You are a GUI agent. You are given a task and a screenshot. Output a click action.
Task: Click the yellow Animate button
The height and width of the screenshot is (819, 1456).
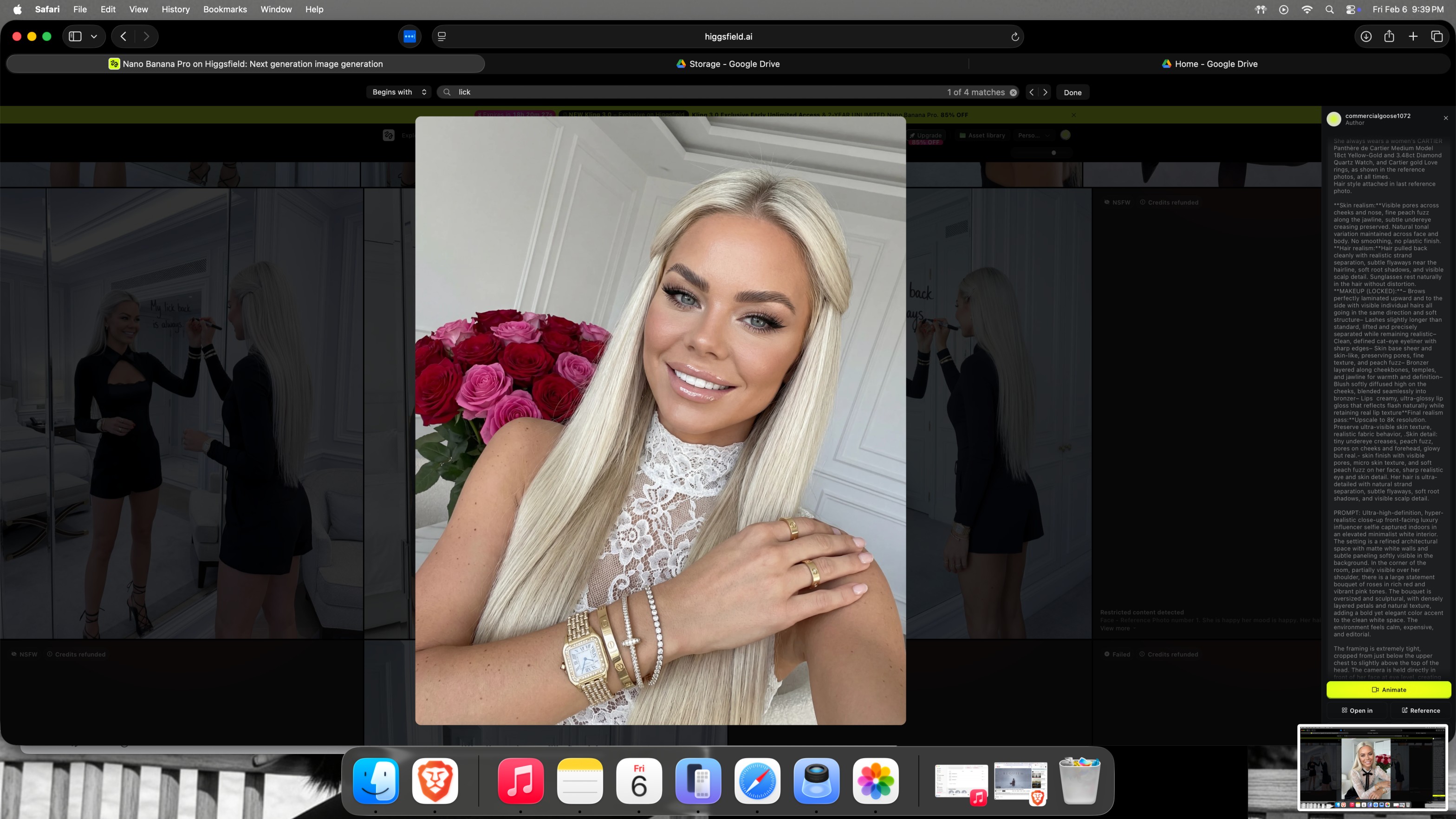1388,689
